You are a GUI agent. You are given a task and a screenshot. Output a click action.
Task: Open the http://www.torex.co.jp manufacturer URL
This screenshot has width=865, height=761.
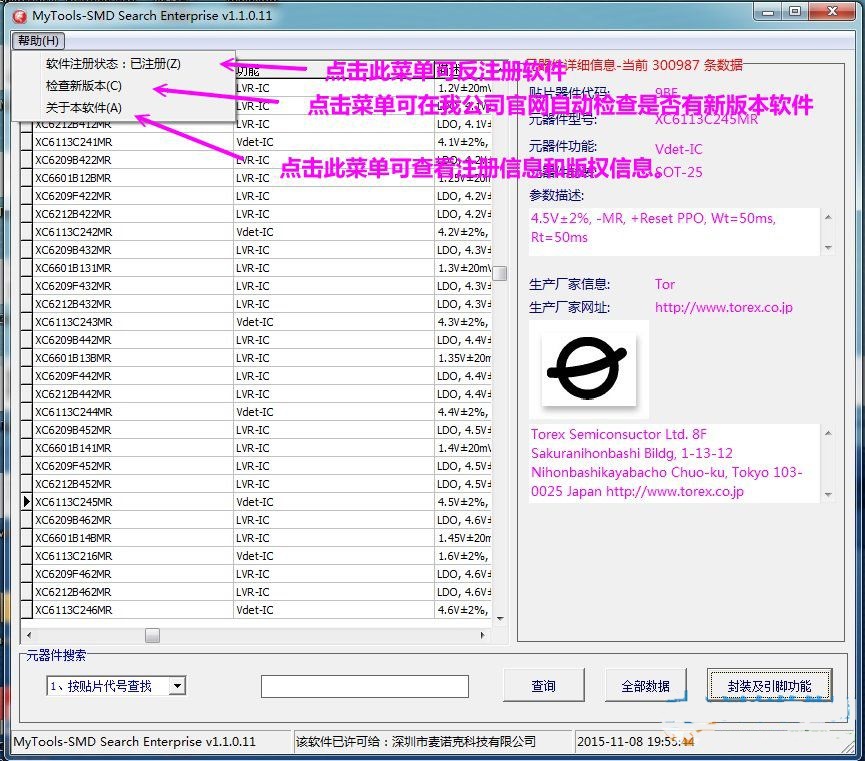(723, 307)
